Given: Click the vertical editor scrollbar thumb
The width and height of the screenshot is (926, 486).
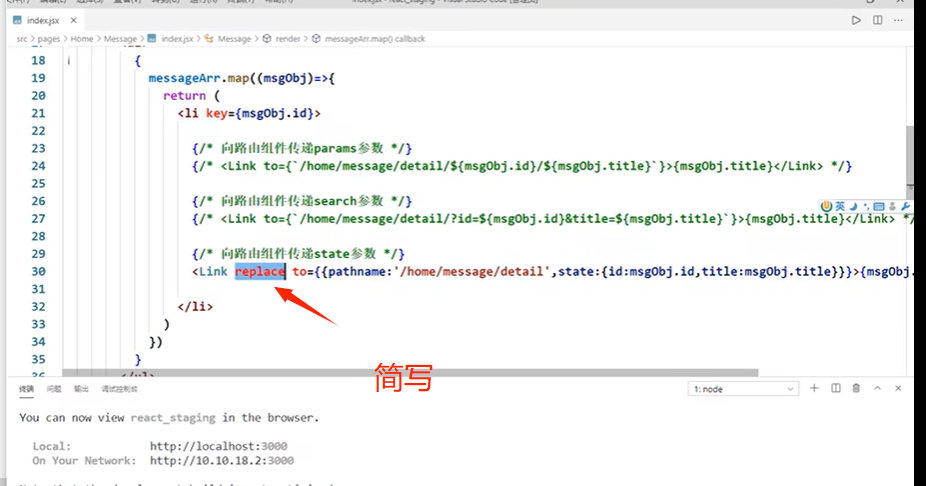Looking at the screenshot, I should 910,162.
